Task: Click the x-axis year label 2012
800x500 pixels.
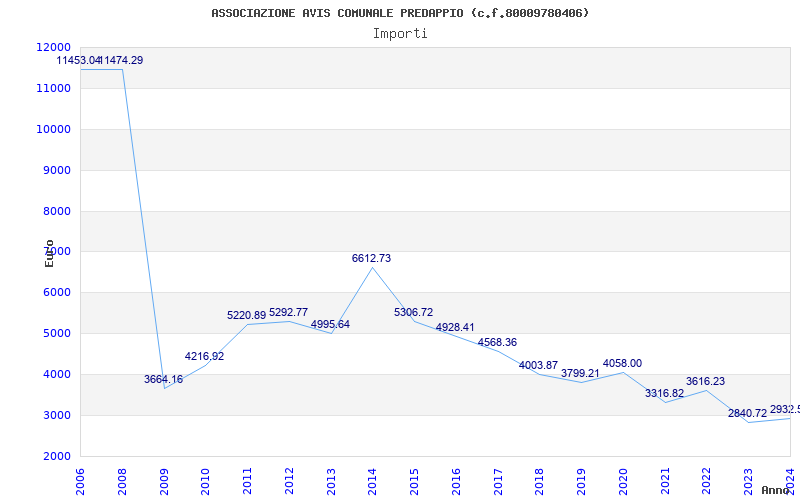Action: 289,482
